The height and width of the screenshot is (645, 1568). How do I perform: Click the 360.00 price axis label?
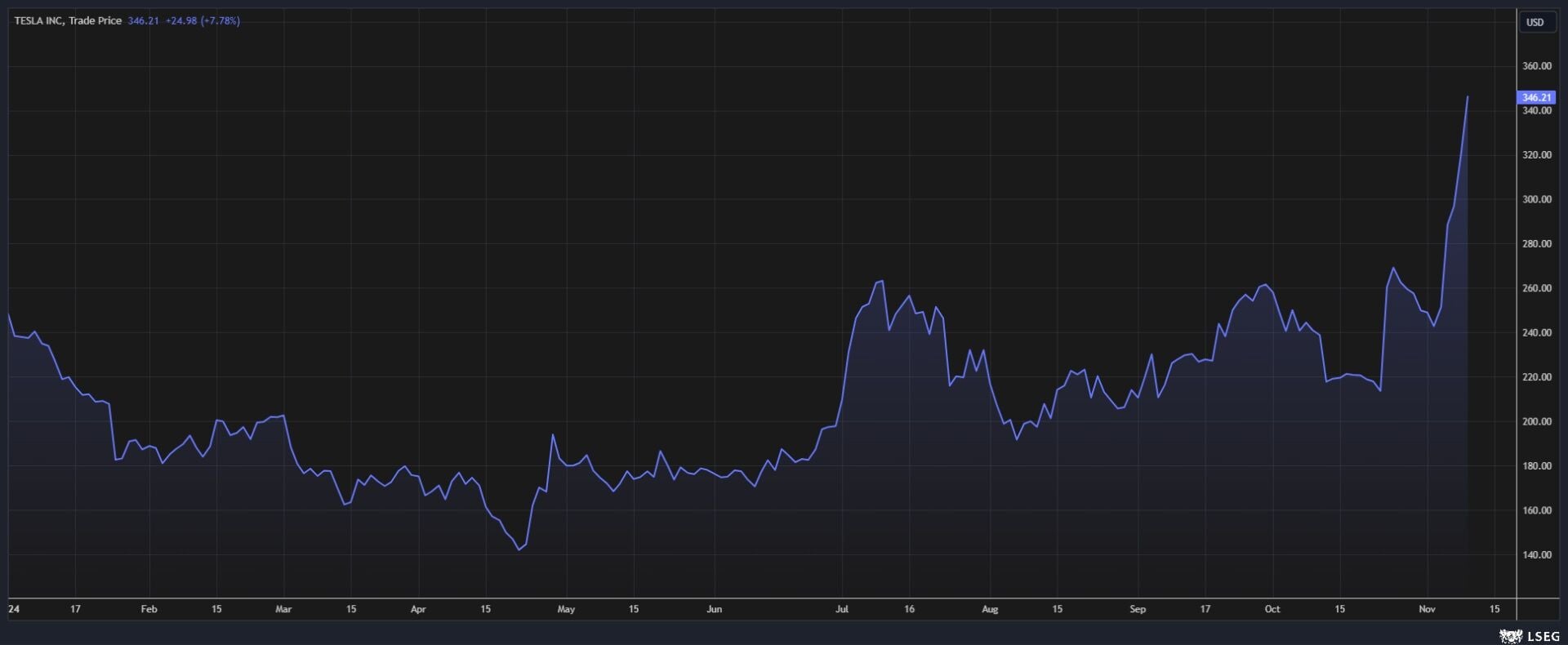point(1537,66)
